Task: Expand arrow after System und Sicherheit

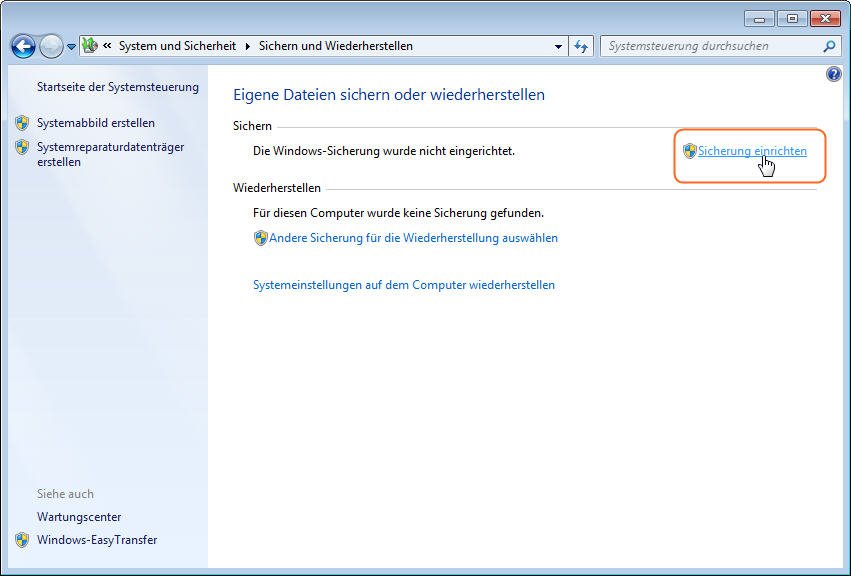Action: [x=247, y=46]
